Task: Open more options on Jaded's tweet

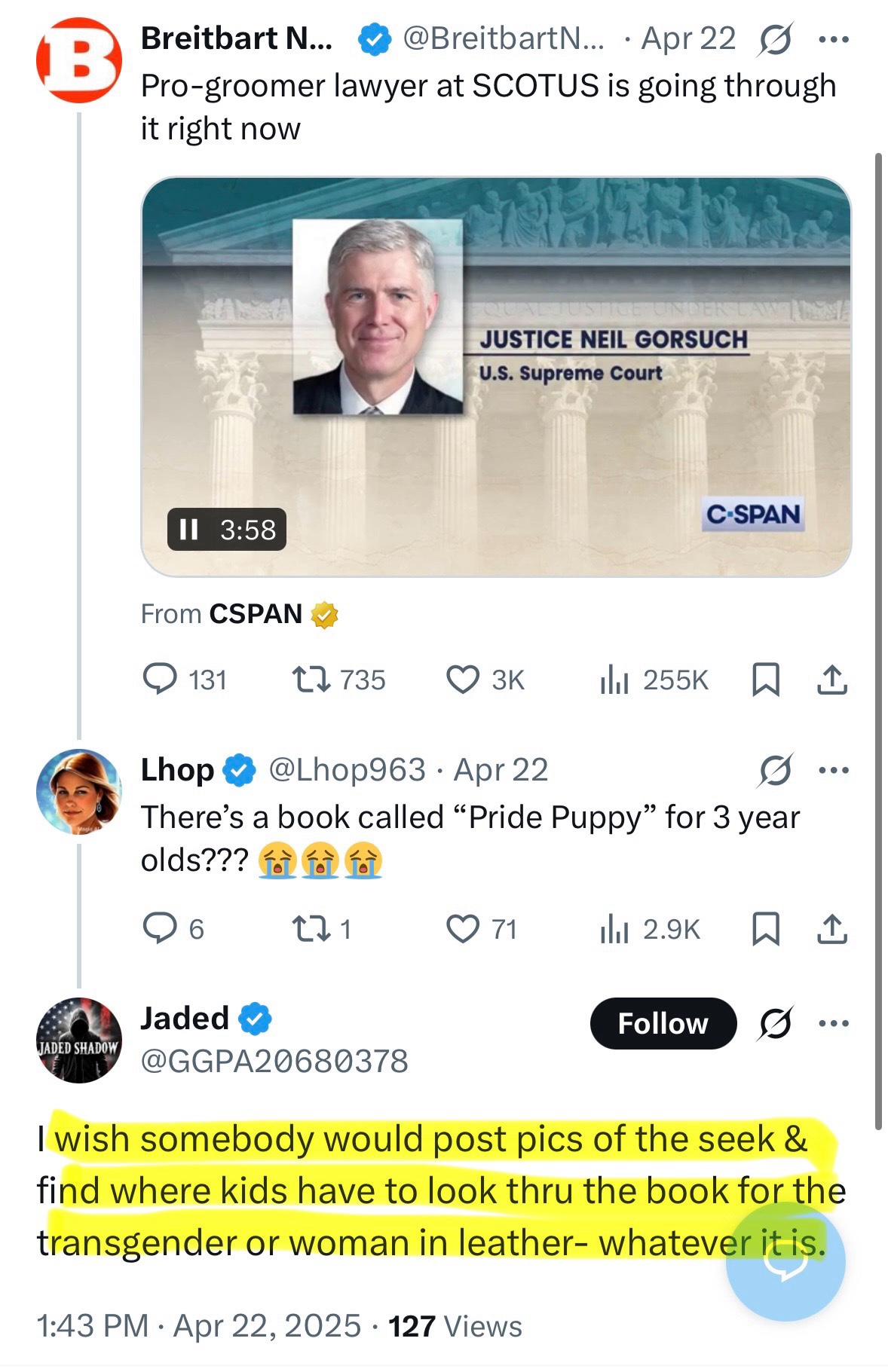Action: [834, 1023]
